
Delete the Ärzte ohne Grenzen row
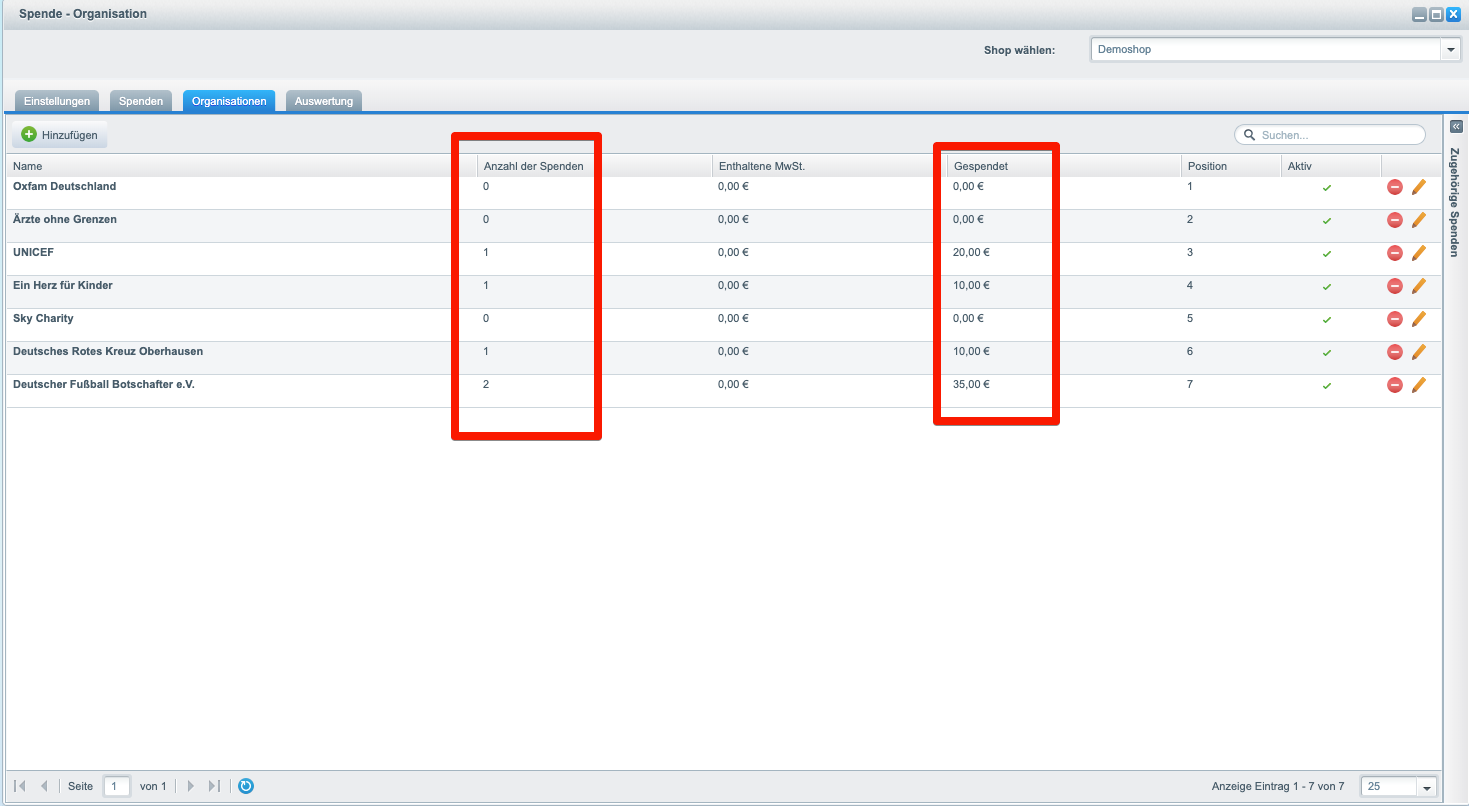click(x=1394, y=220)
